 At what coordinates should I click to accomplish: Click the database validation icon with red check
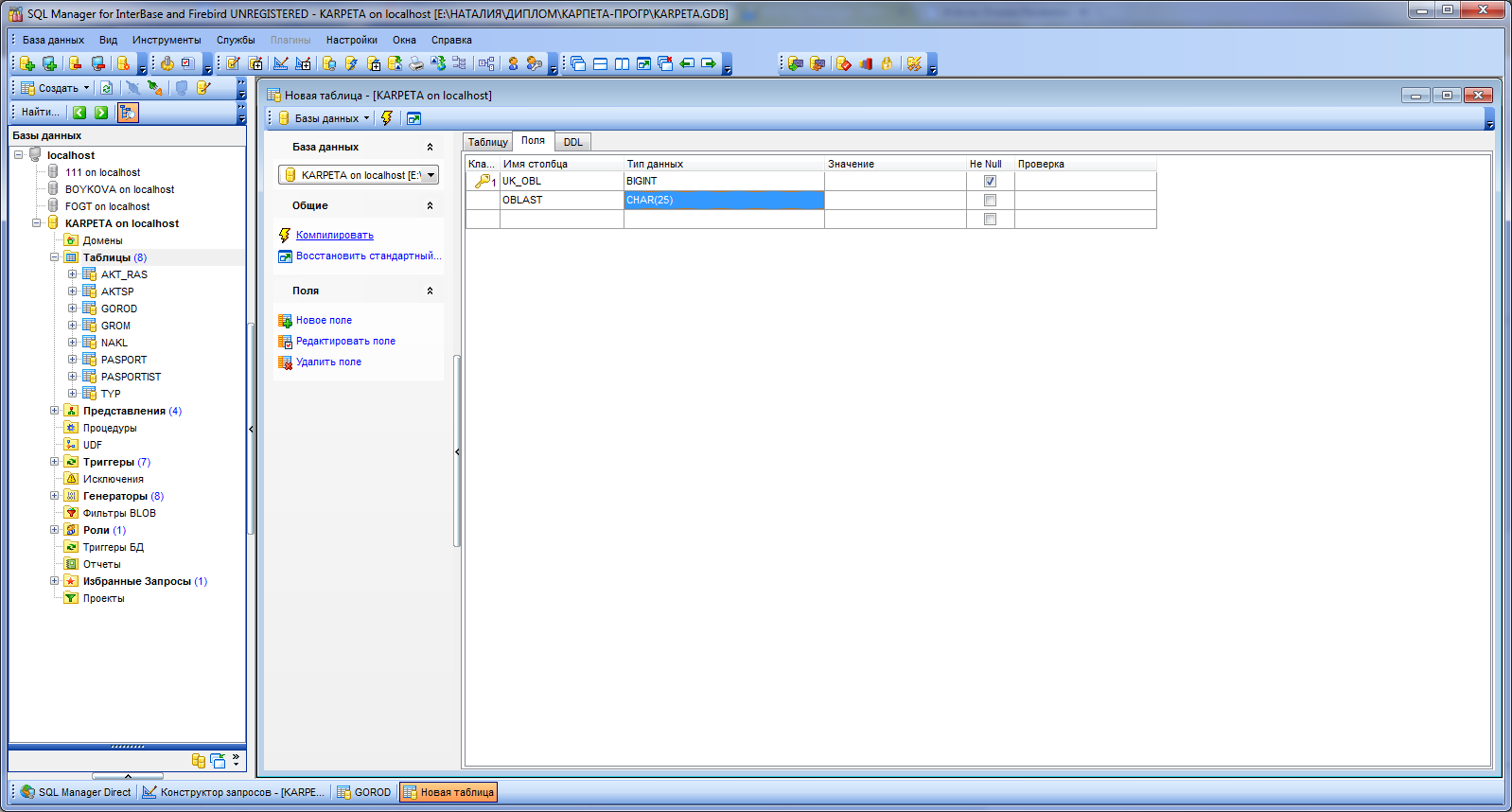pyautogui.click(x=843, y=63)
